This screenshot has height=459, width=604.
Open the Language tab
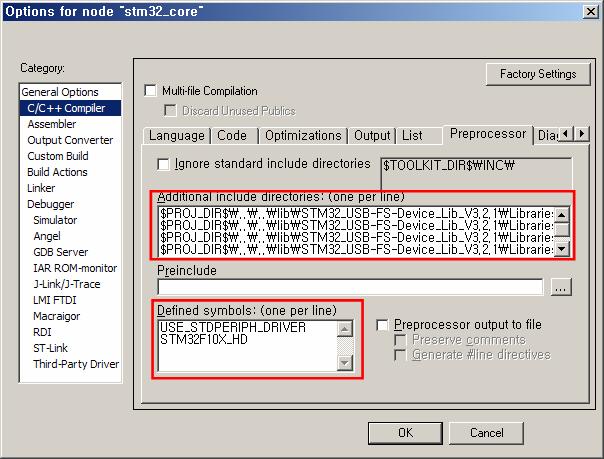click(177, 135)
